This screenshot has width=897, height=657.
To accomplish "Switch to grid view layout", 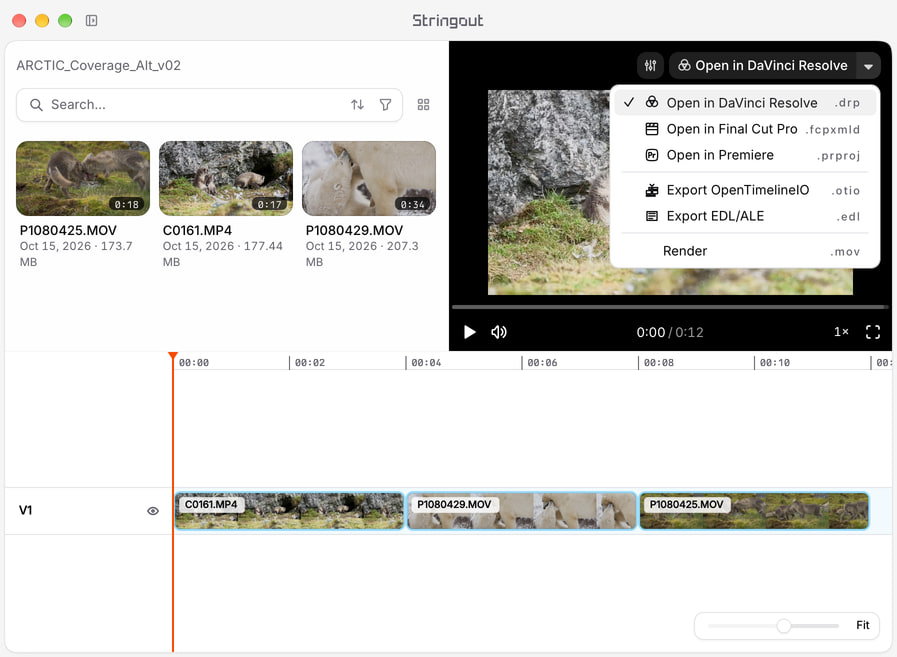I will point(423,105).
